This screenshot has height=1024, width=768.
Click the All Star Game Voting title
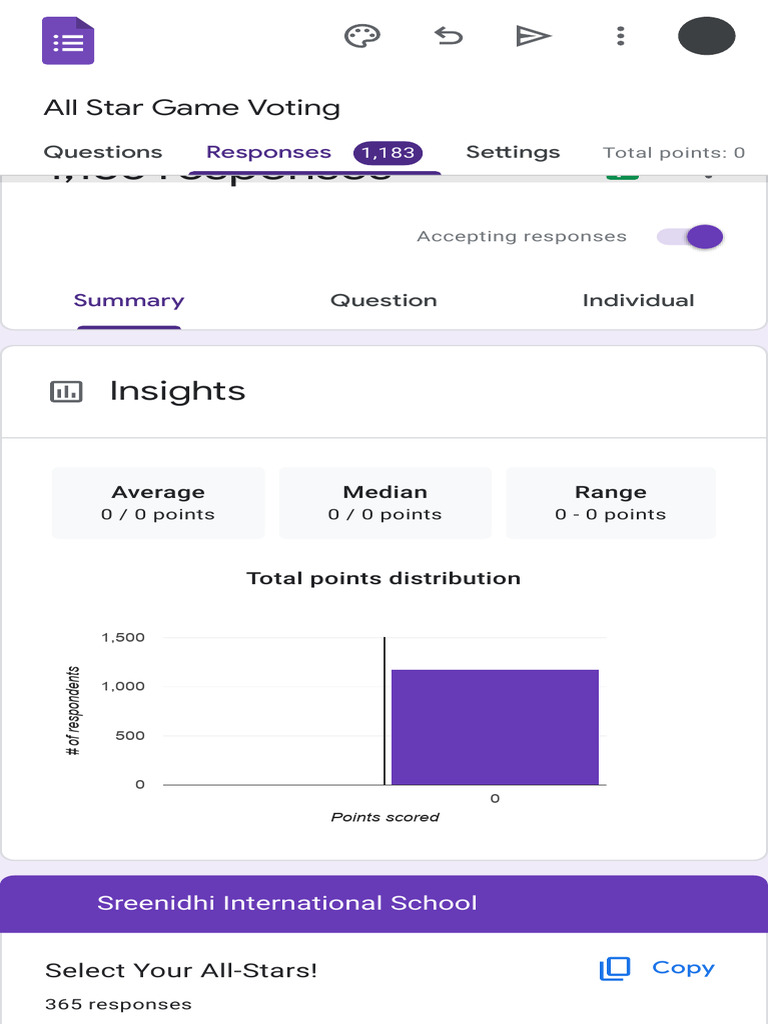tap(192, 108)
